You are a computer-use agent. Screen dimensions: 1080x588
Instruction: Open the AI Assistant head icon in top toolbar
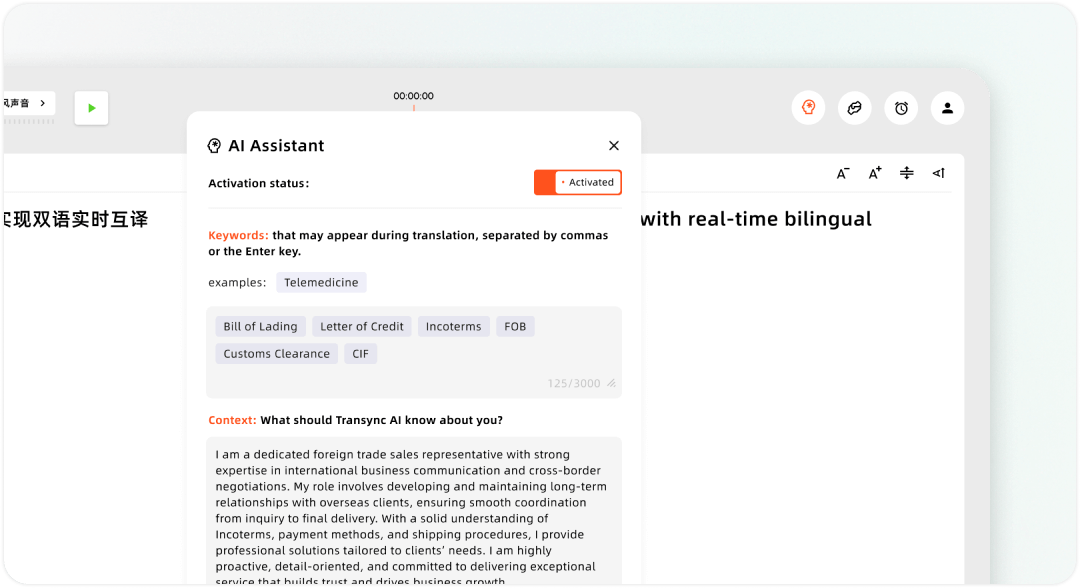point(809,108)
